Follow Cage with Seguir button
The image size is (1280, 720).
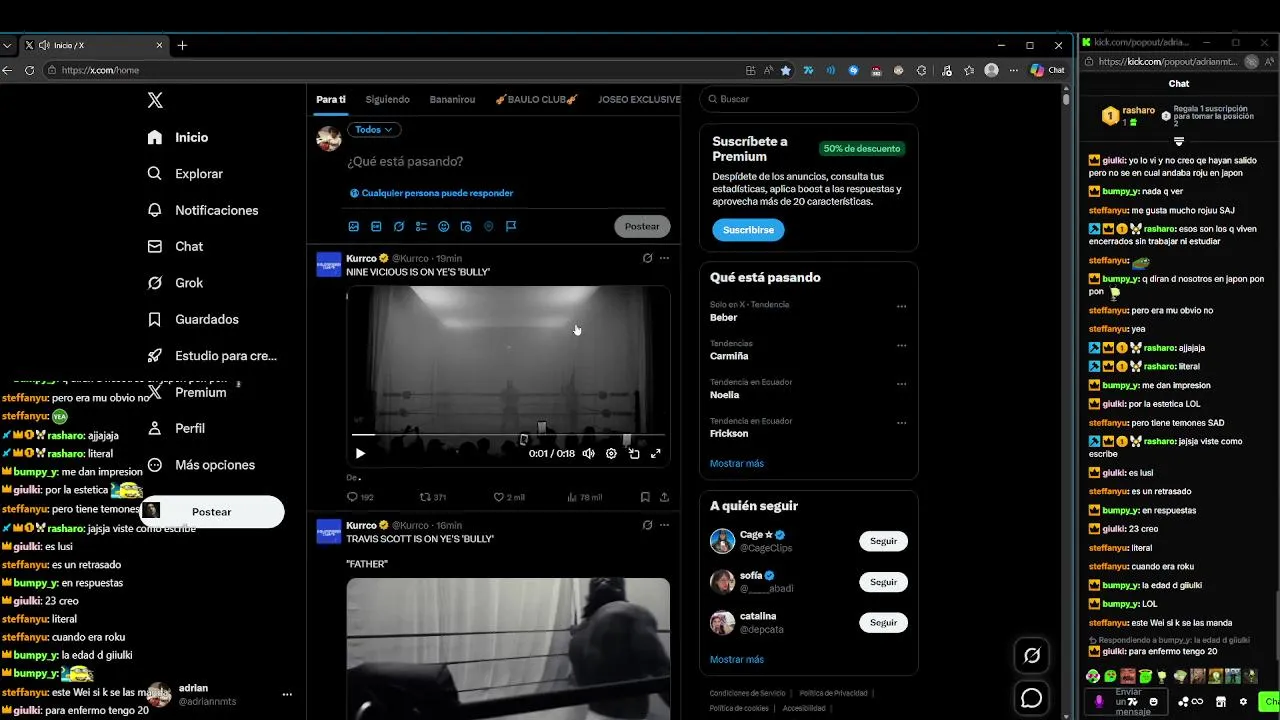[883, 541]
